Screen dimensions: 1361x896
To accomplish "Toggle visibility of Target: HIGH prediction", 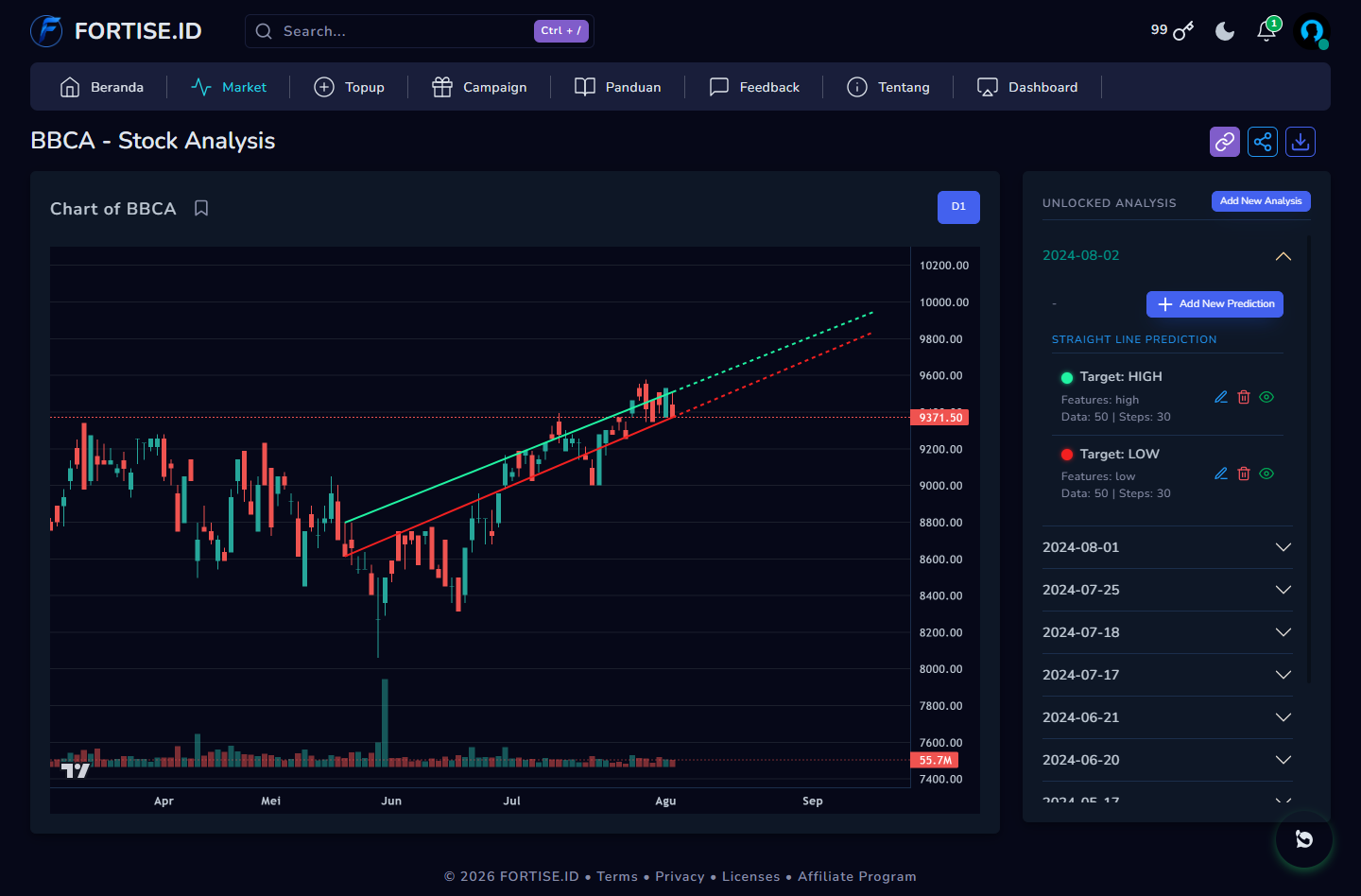I will [x=1266, y=397].
